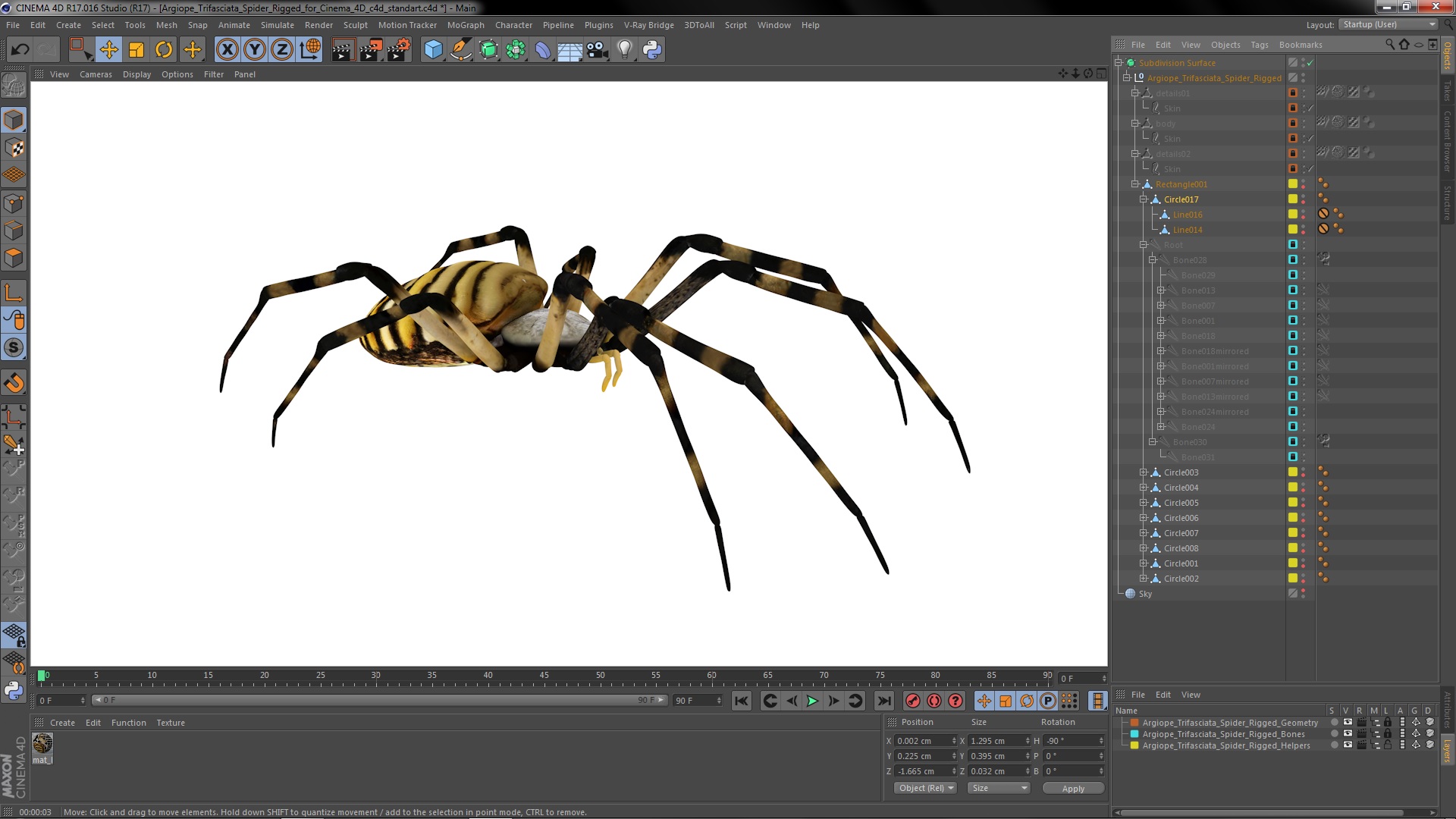Click the Helpers layer yellow color swatch
The height and width of the screenshot is (819, 1456).
[1134, 745]
